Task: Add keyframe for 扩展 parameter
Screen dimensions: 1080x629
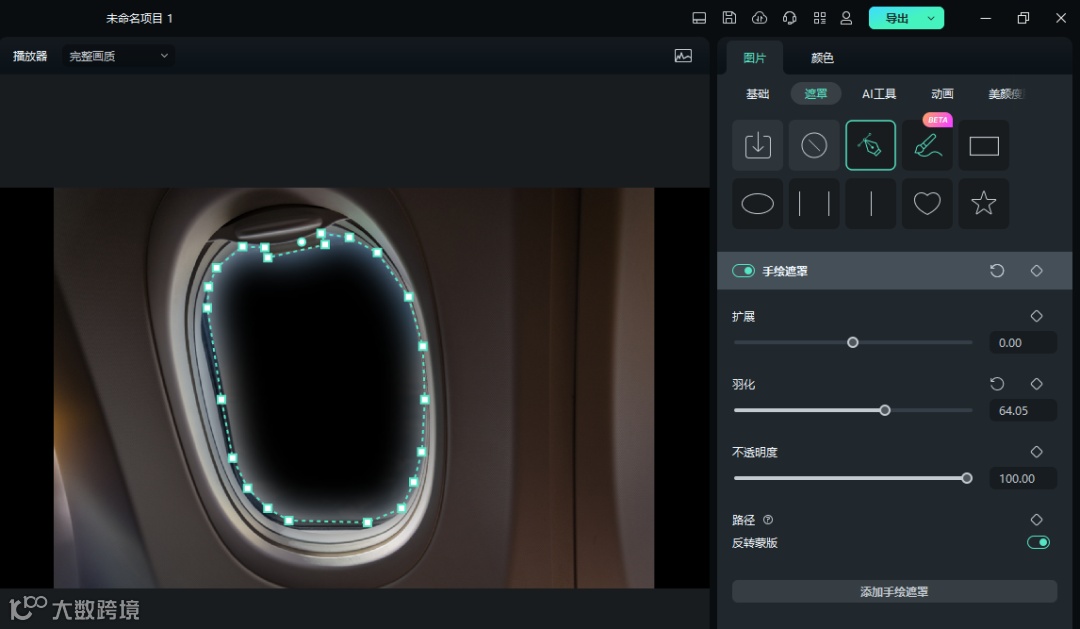Action: (x=1037, y=316)
